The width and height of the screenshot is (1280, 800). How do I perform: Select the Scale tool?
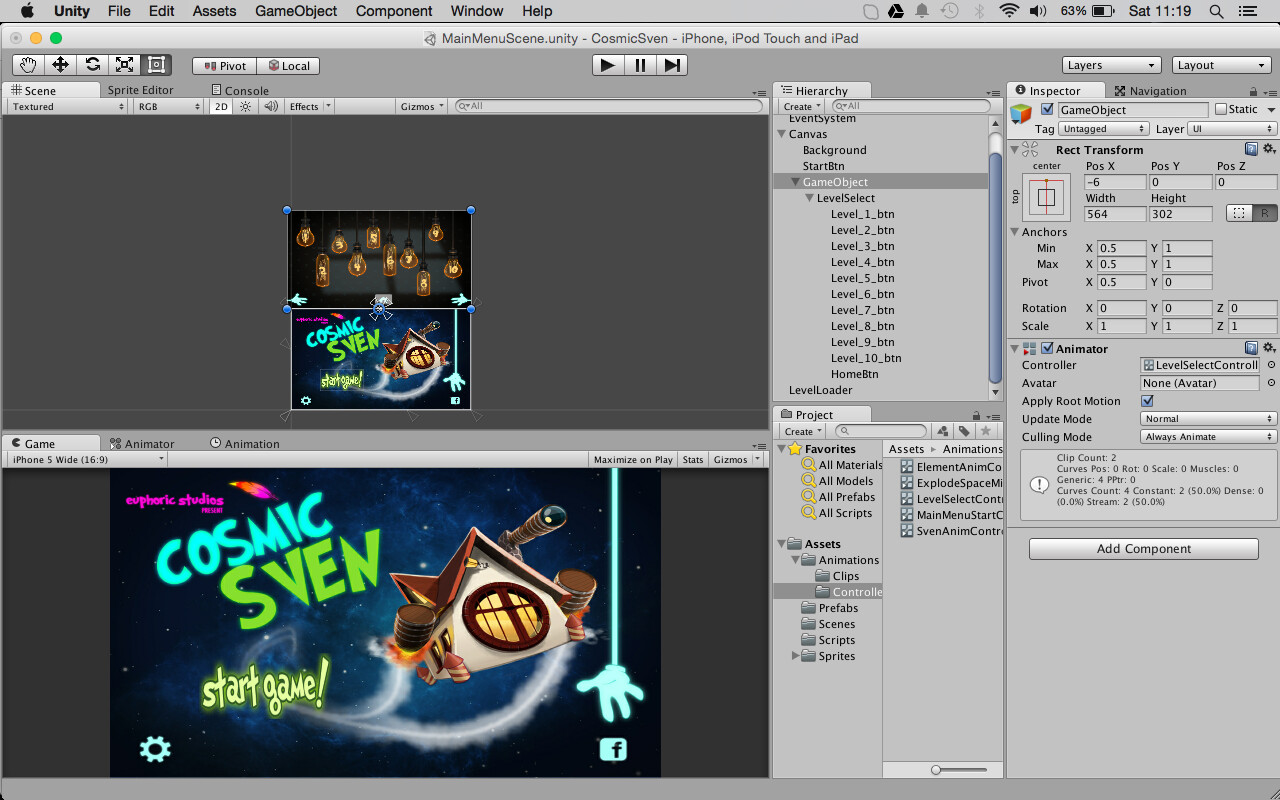click(x=126, y=65)
